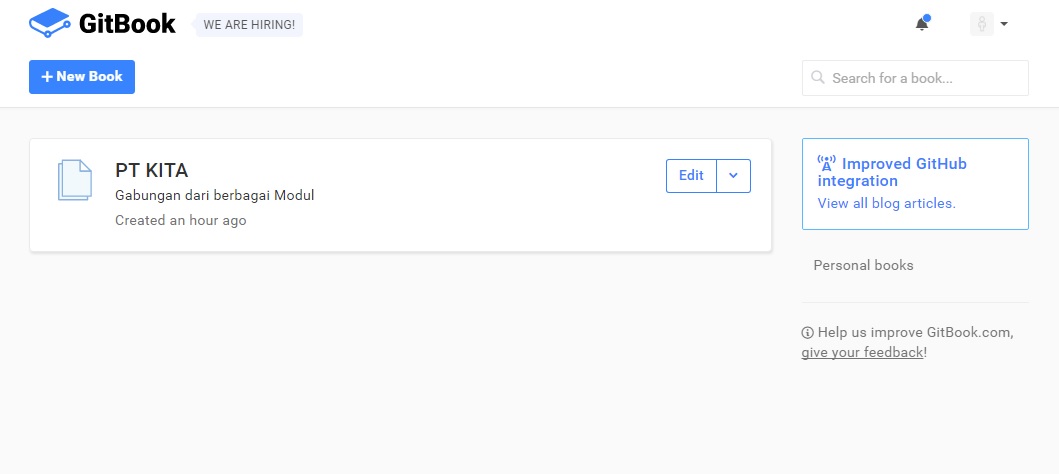
Task: Click the user avatar icon
Action: pyautogui.click(x=982, y=24)
